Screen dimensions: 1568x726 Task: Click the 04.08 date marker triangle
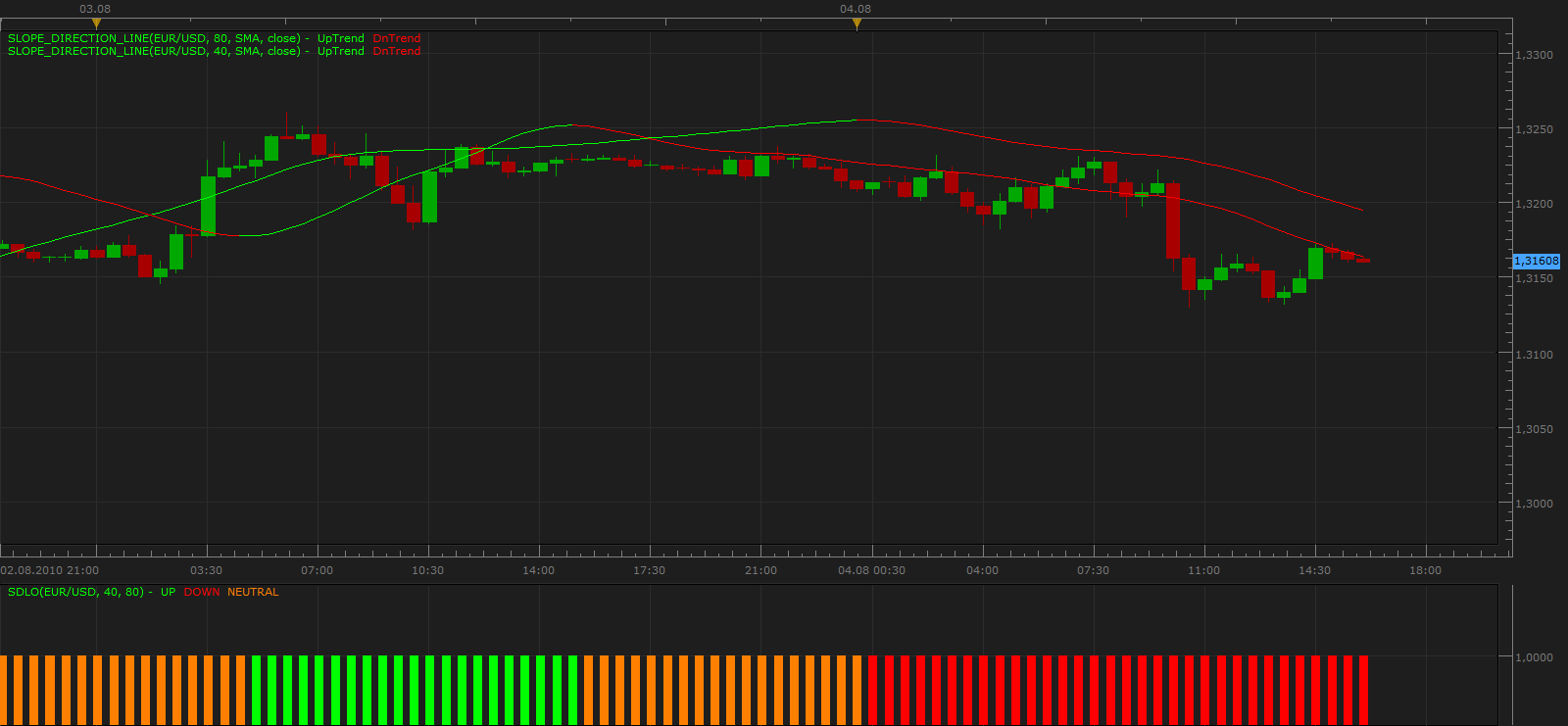tap(857, 23)
